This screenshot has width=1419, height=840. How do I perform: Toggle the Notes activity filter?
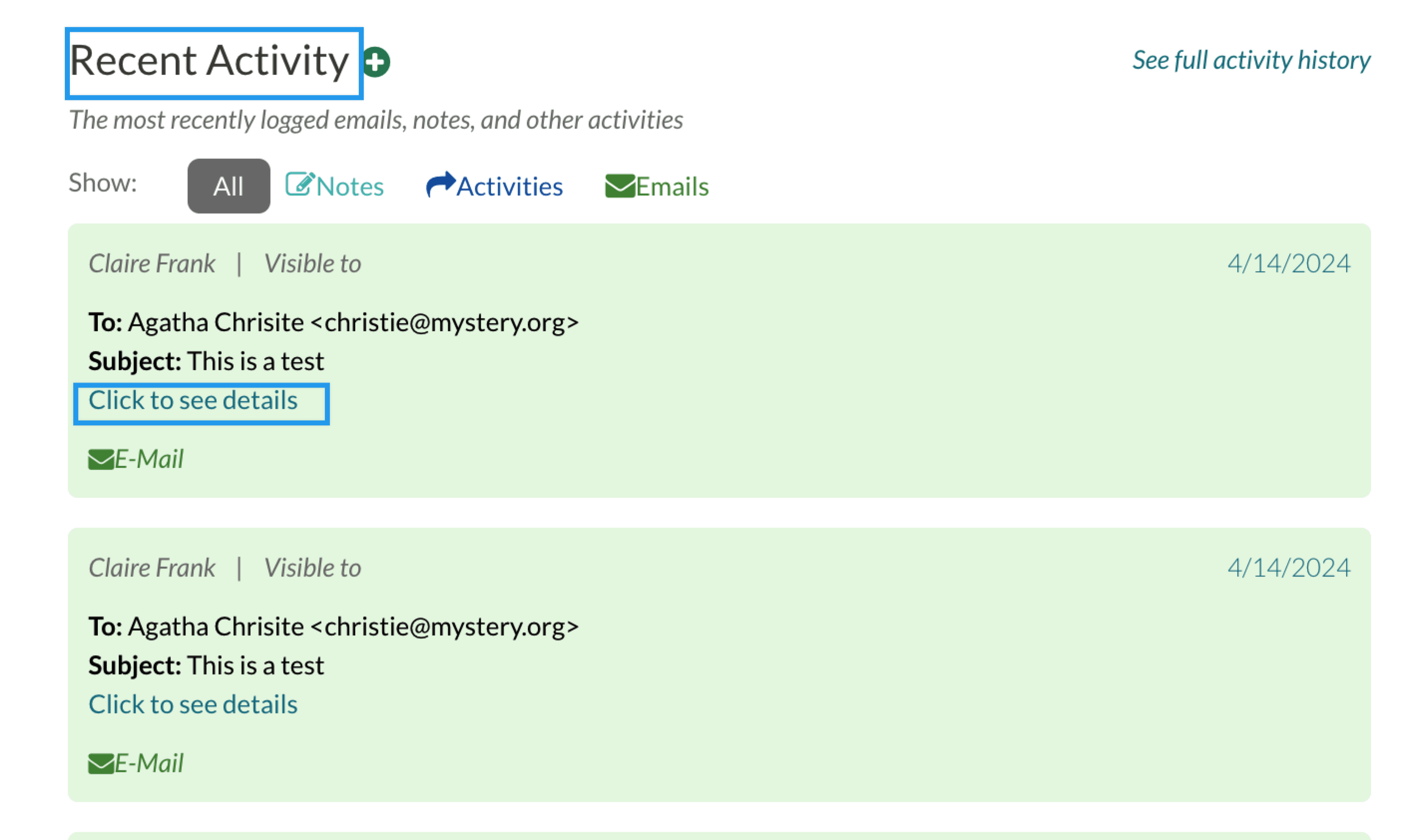tap(335, 186)
